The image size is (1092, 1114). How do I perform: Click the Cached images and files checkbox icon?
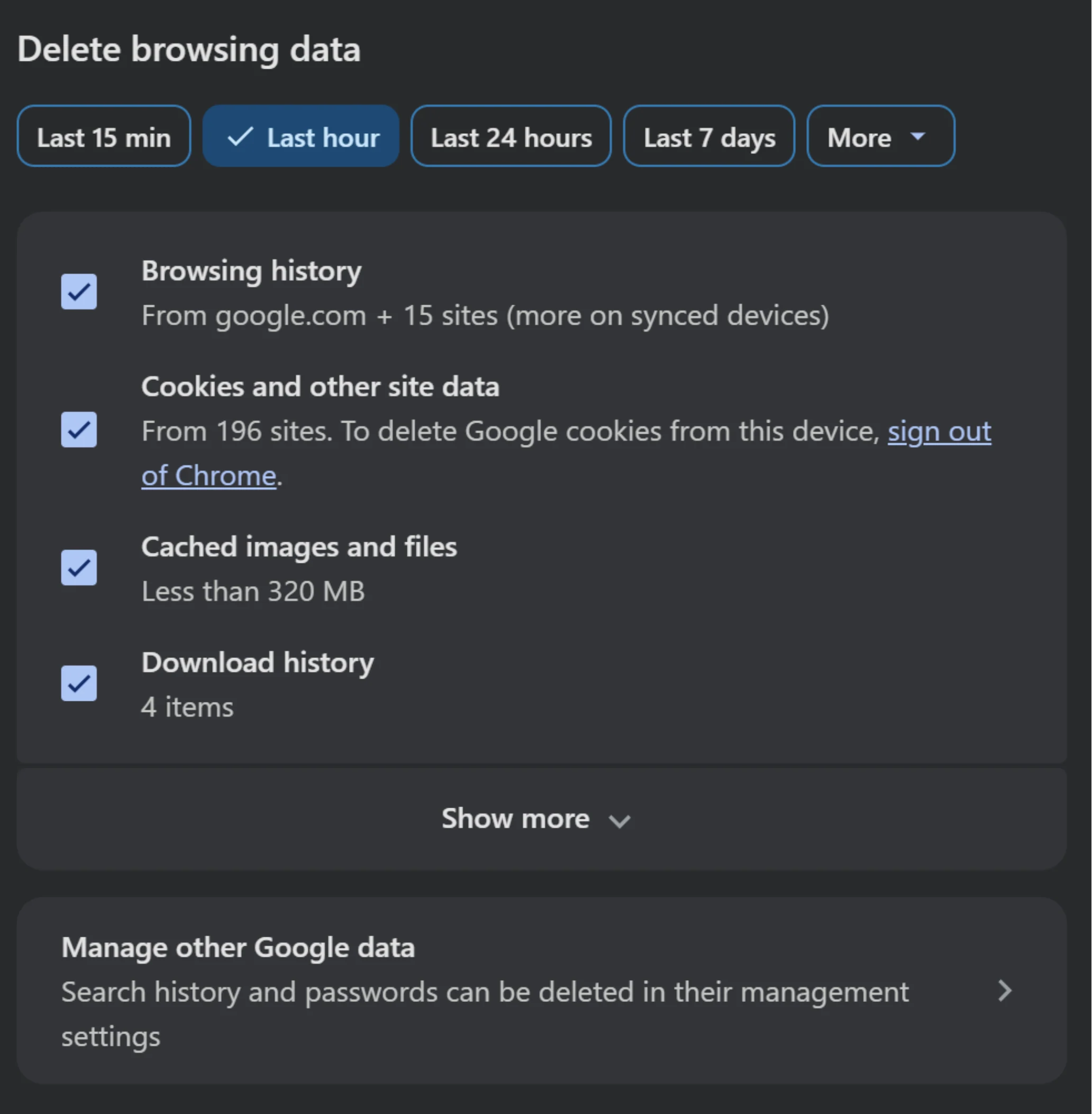[x=79, y=568]
